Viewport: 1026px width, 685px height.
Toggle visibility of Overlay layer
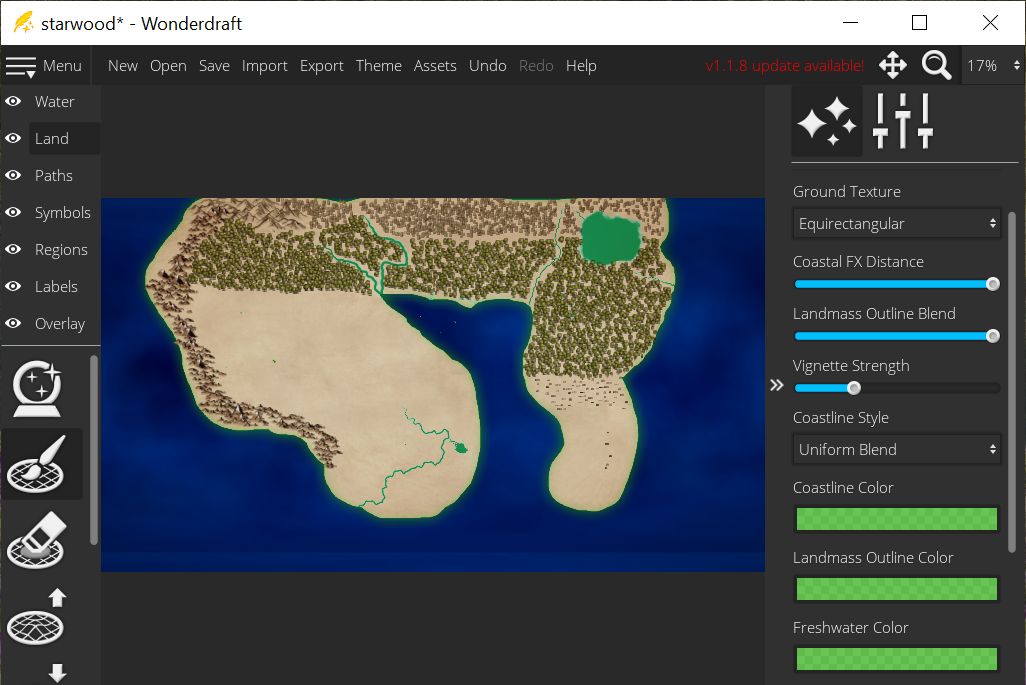point(14,324)
